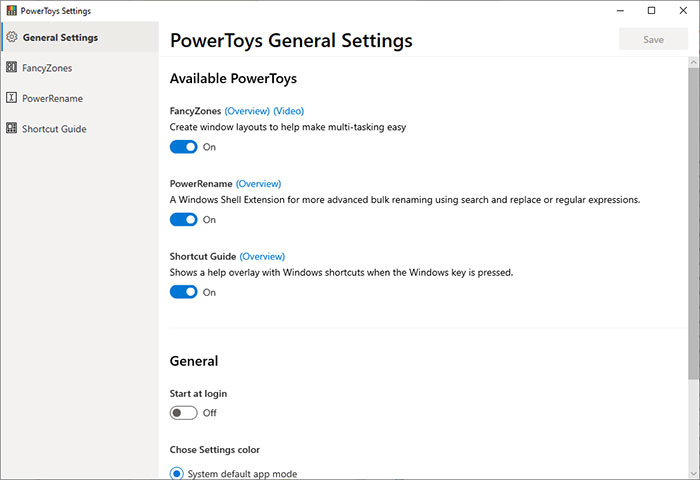Click the PowerRename sidebar icon
Screen dimensions: 700x480
(12, 98)
